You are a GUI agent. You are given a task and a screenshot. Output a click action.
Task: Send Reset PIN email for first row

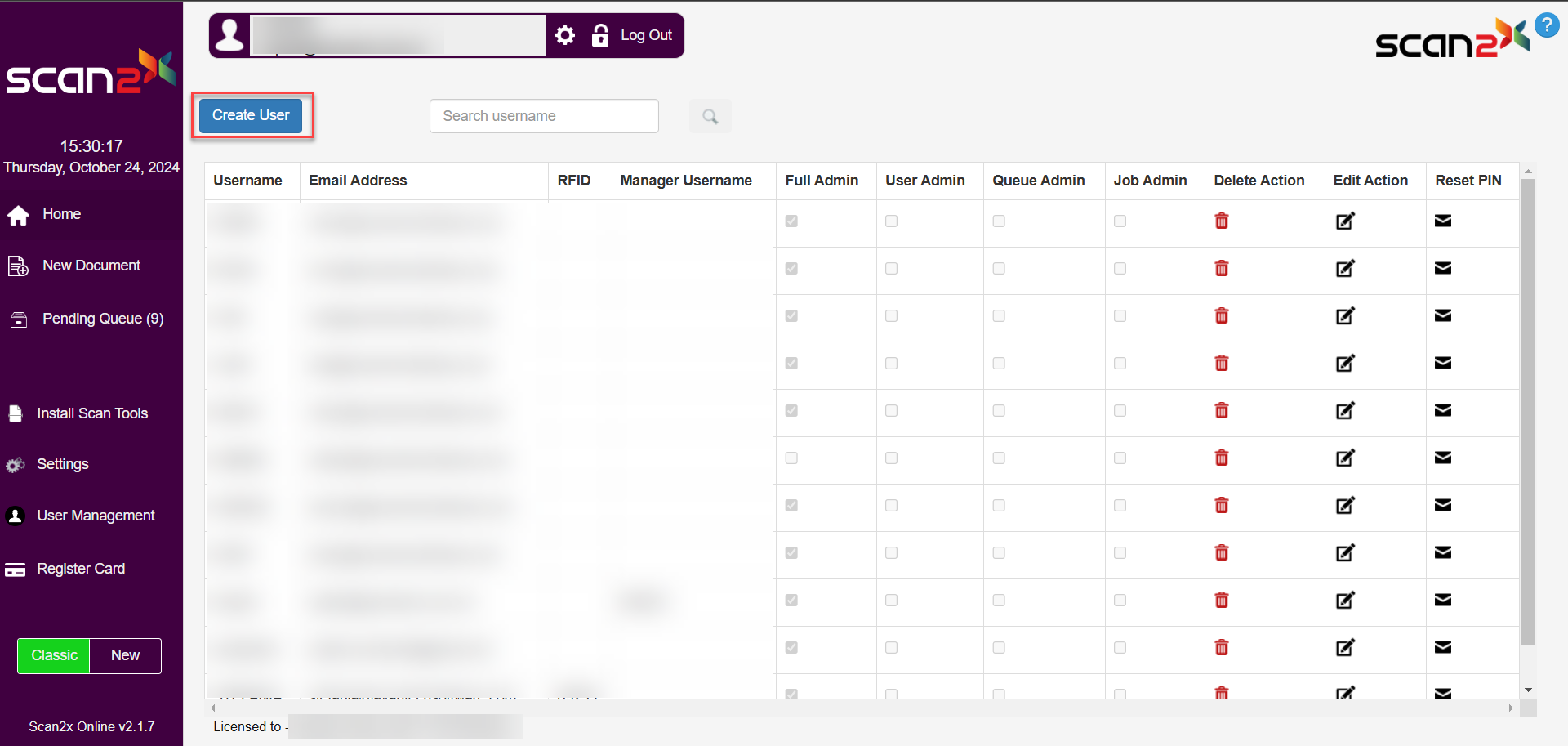point(1442,221)
